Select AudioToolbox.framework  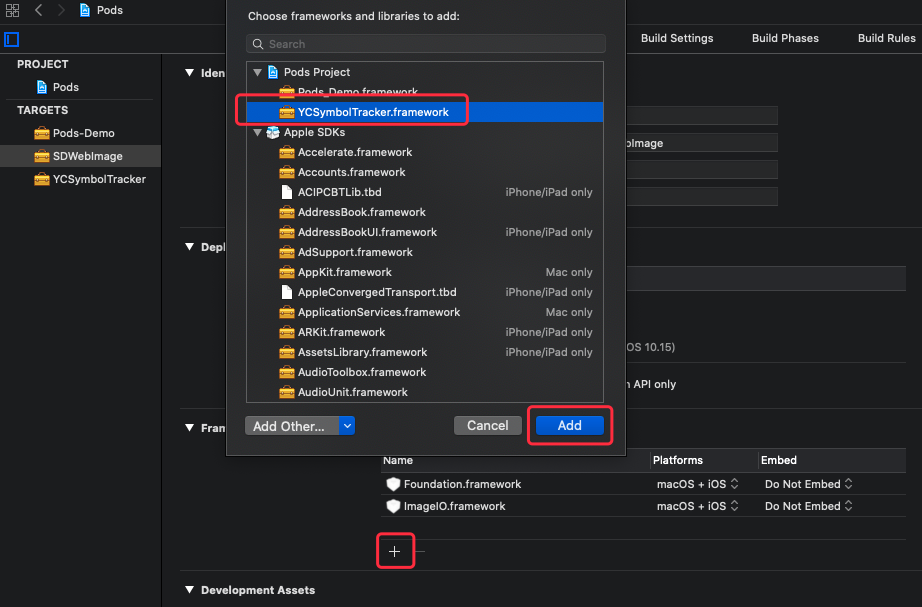[x=425, y=372]
